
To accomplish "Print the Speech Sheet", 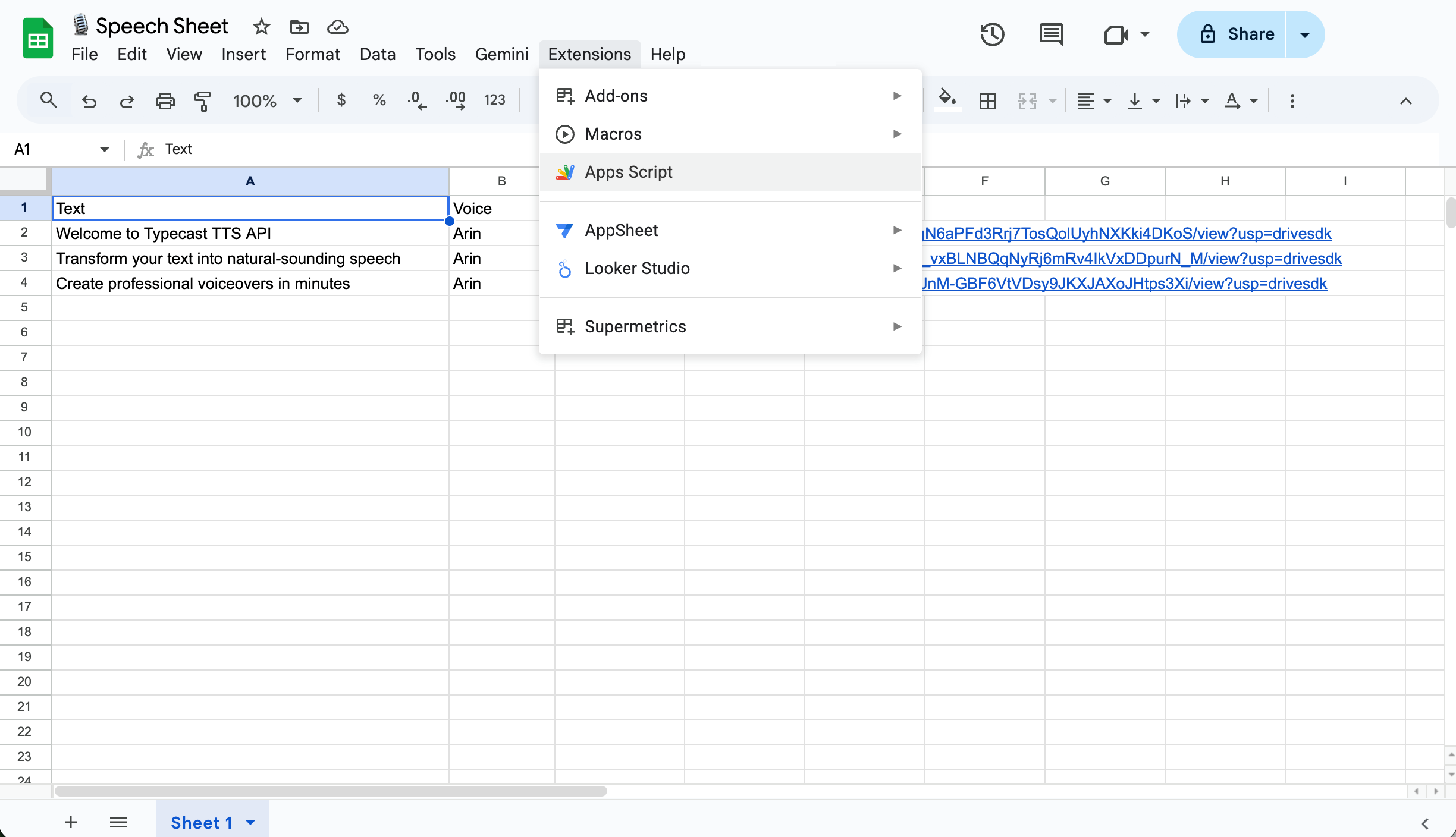I will [x=165, y=100].
